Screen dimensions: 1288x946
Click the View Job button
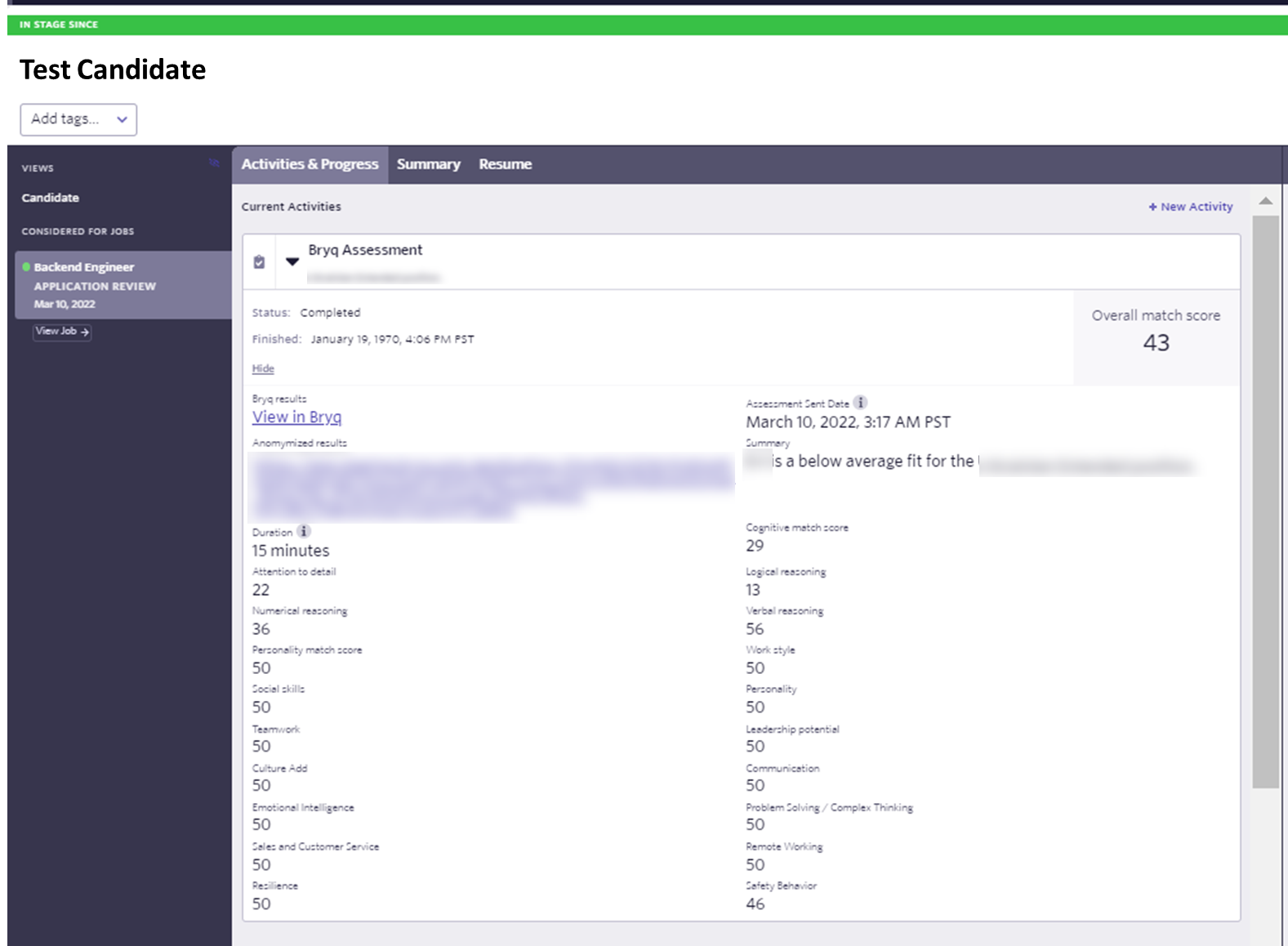pos(62,332)
